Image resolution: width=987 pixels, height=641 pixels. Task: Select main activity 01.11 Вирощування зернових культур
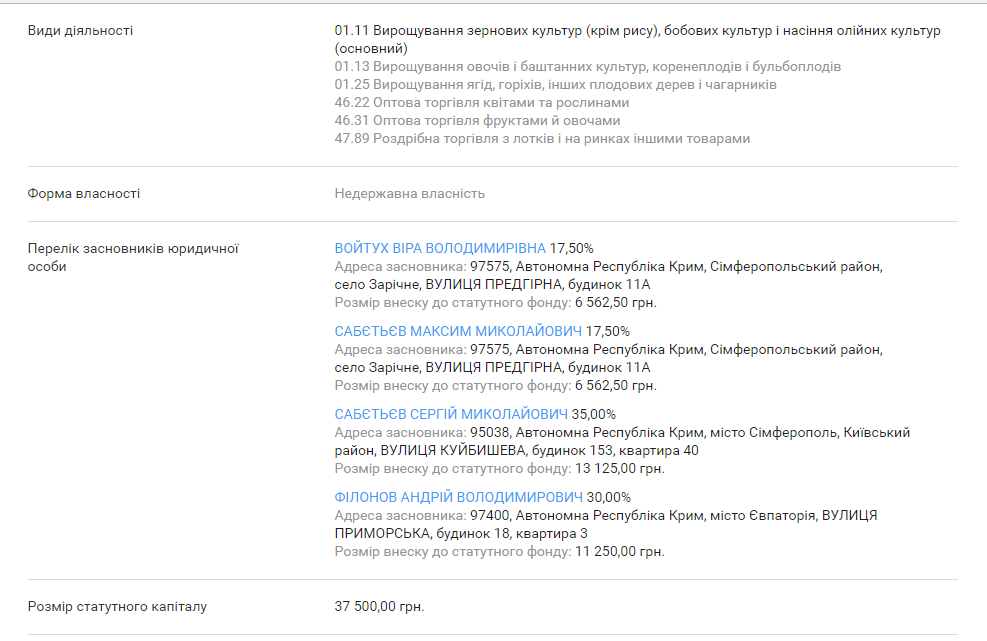tap(637, 31)
